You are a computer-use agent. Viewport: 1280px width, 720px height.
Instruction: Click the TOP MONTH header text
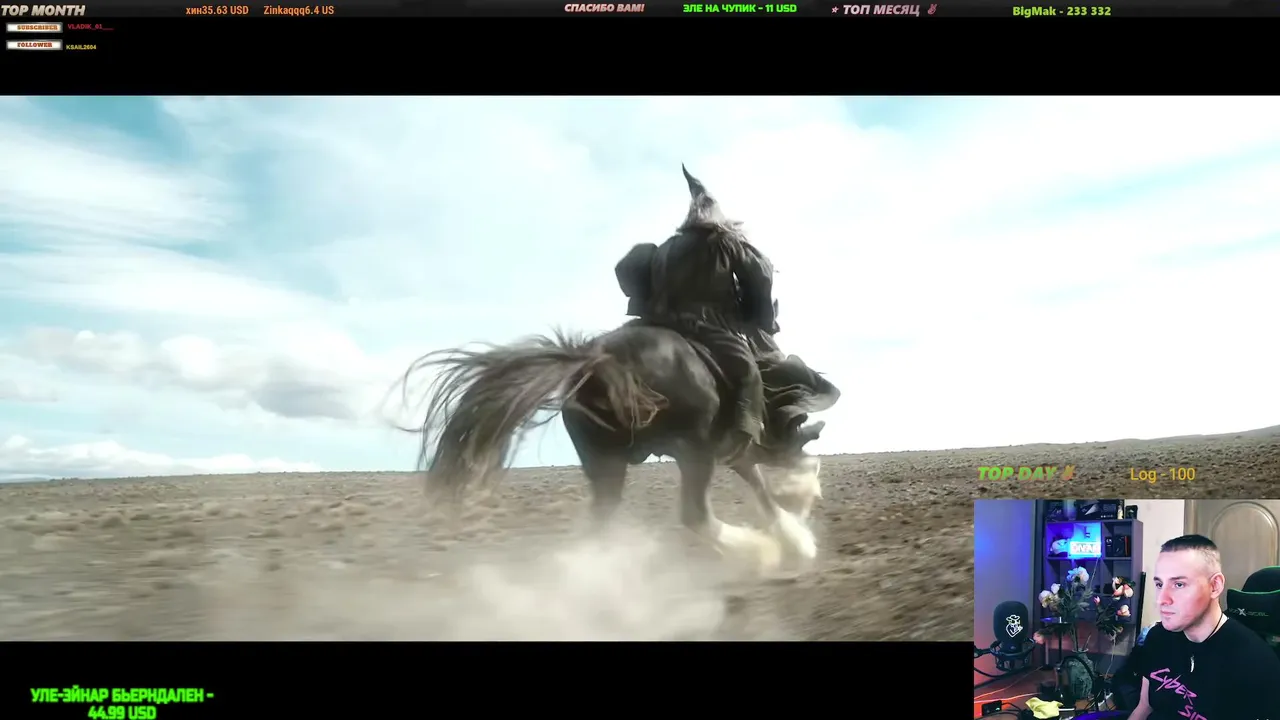[43, 10]
